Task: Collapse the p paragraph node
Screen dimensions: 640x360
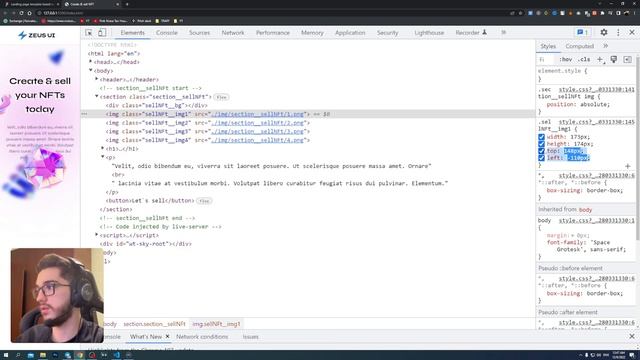Action: pos(103,157)
